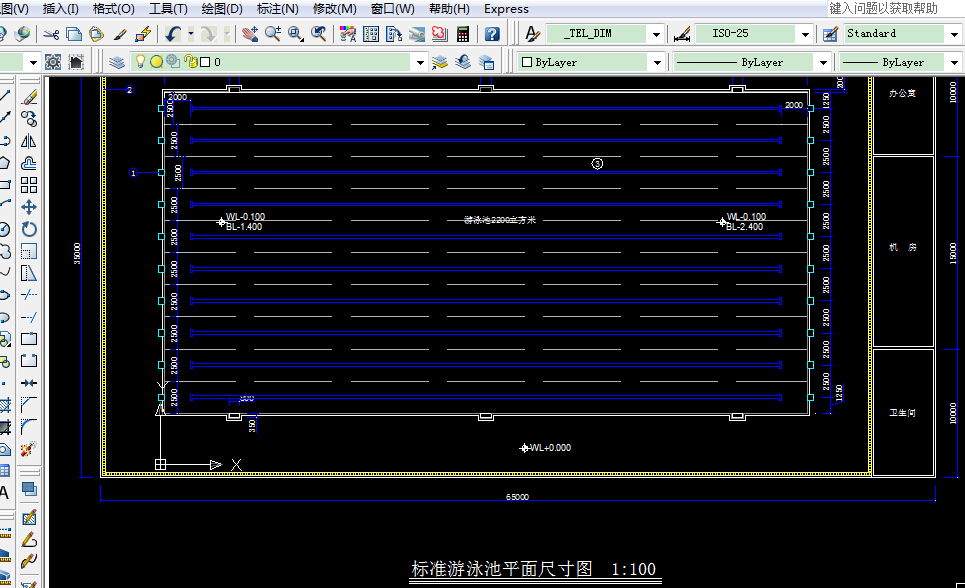This screenshot has width=965, height=588.
Task: Choose the Rotate tool
Action: 29,229
